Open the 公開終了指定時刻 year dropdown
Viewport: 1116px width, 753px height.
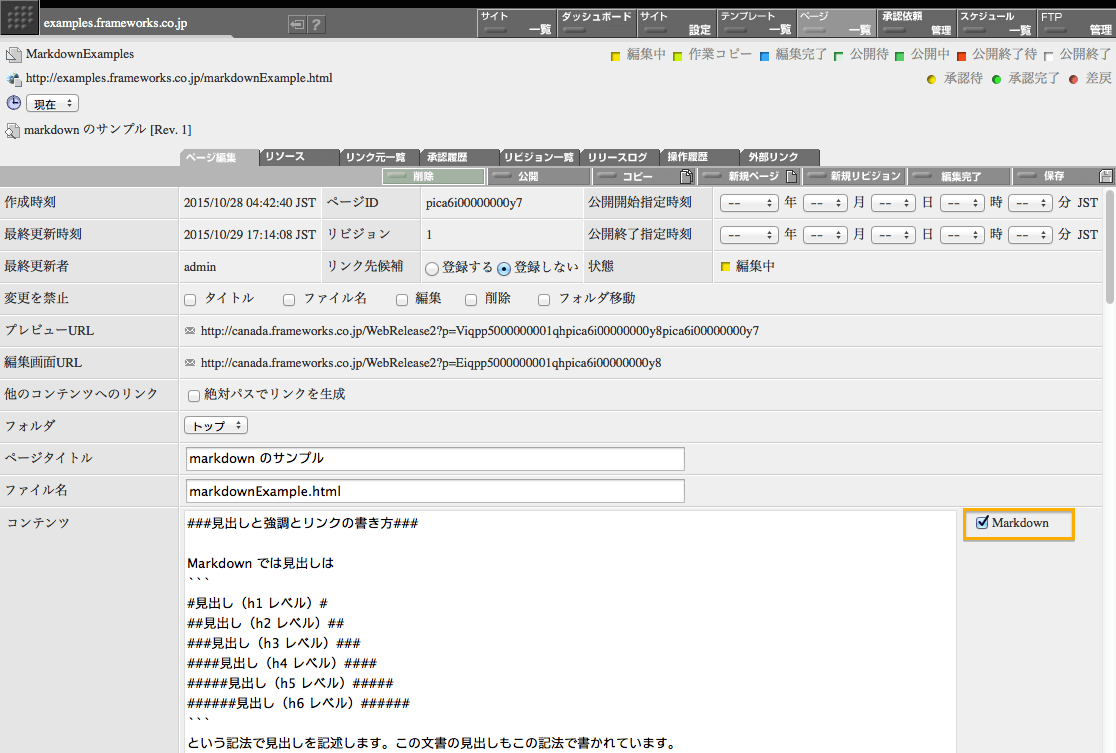[749, 235]
